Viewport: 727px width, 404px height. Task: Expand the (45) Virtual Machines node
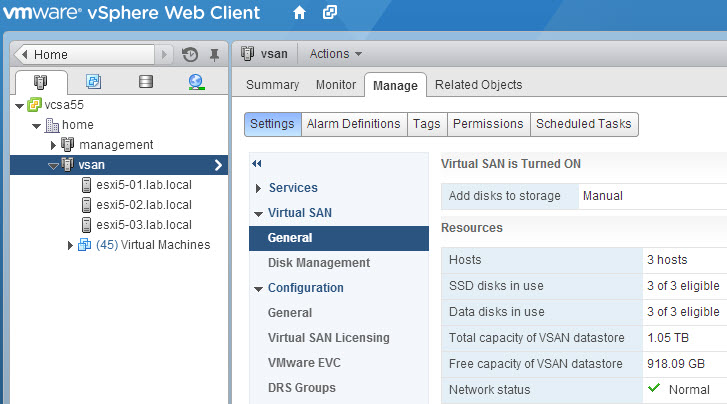[x=70, y=245]
